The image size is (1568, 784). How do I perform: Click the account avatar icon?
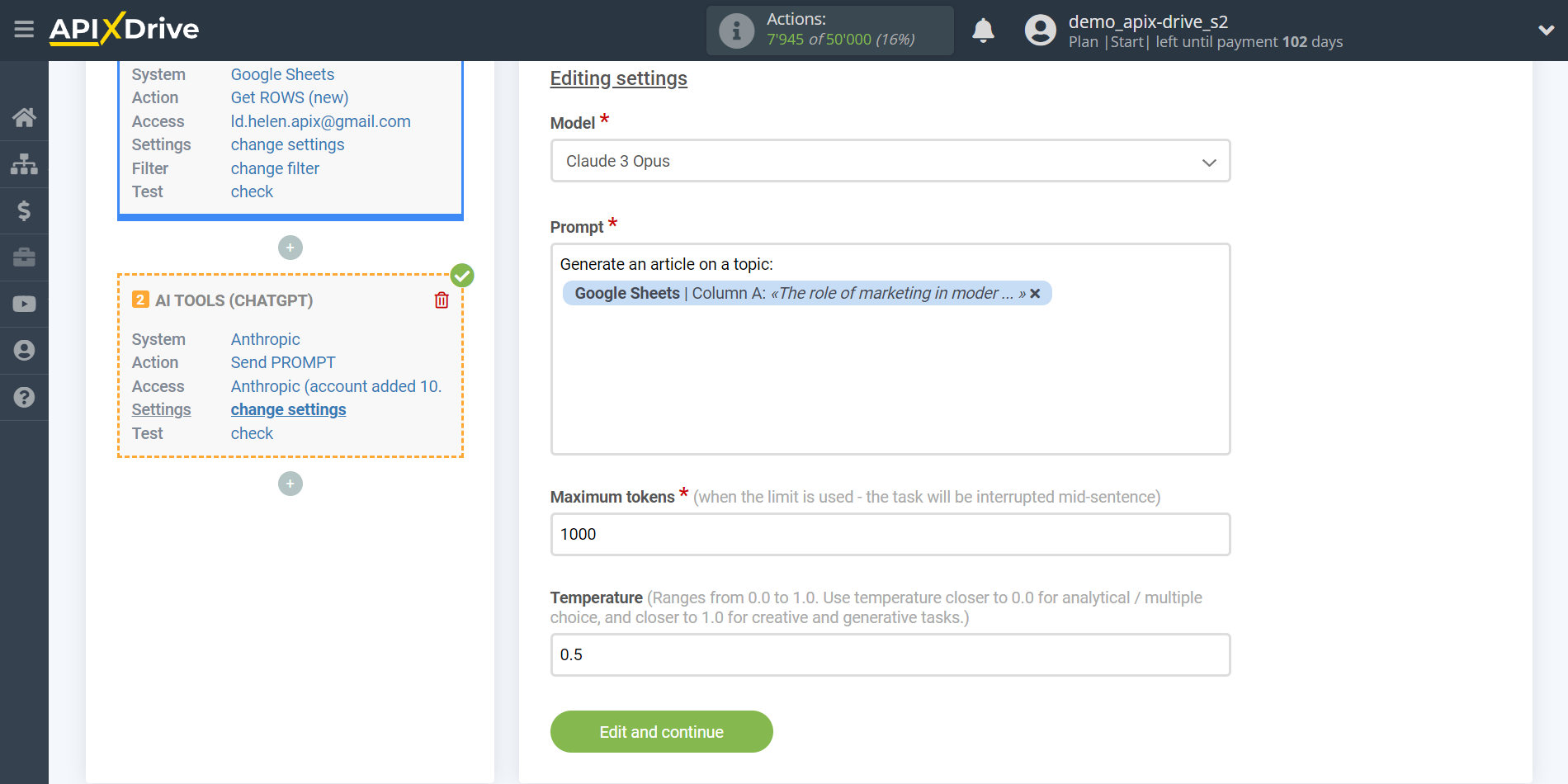1040,31
